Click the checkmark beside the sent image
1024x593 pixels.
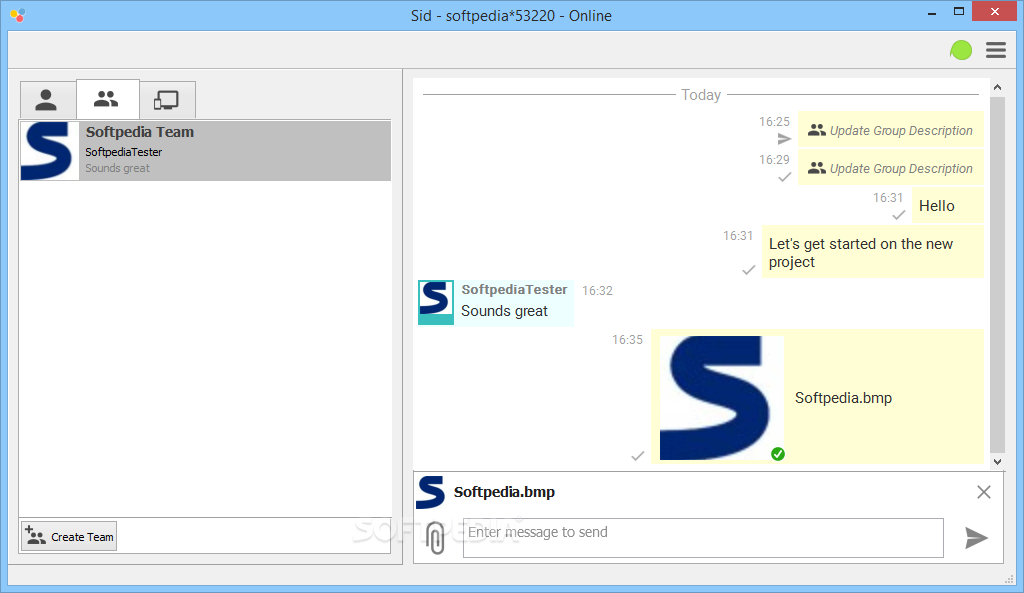pyautogui.click(x=637, y=455)
